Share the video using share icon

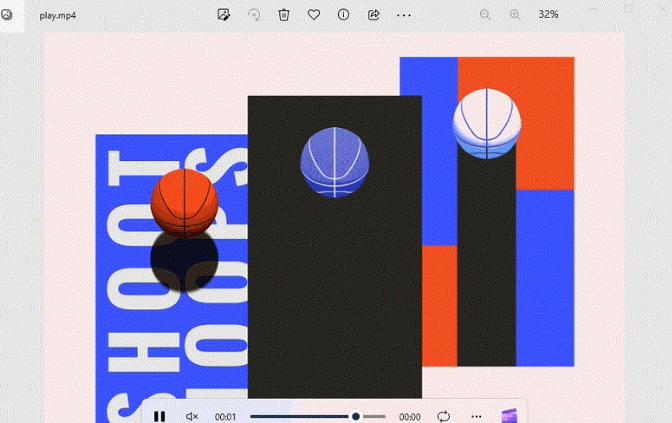pyautogui.click(x=374, y=15)
